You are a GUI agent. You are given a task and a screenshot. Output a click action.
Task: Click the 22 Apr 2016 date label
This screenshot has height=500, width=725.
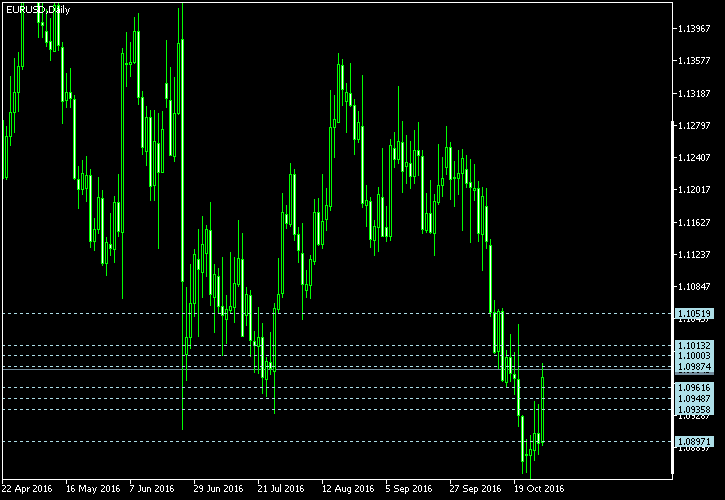[x=27, y=488]
